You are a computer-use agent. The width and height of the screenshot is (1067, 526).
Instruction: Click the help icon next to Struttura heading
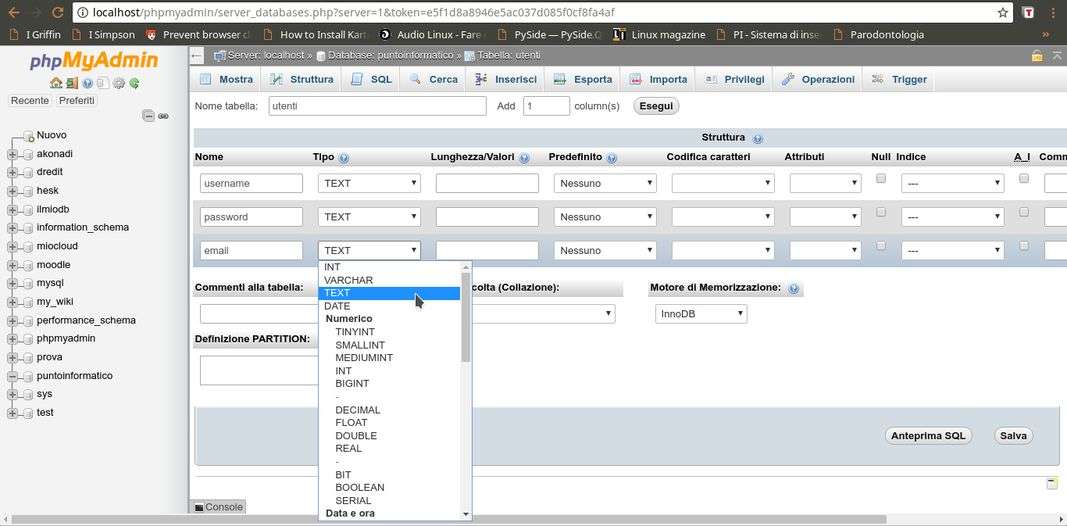(757, 138)
